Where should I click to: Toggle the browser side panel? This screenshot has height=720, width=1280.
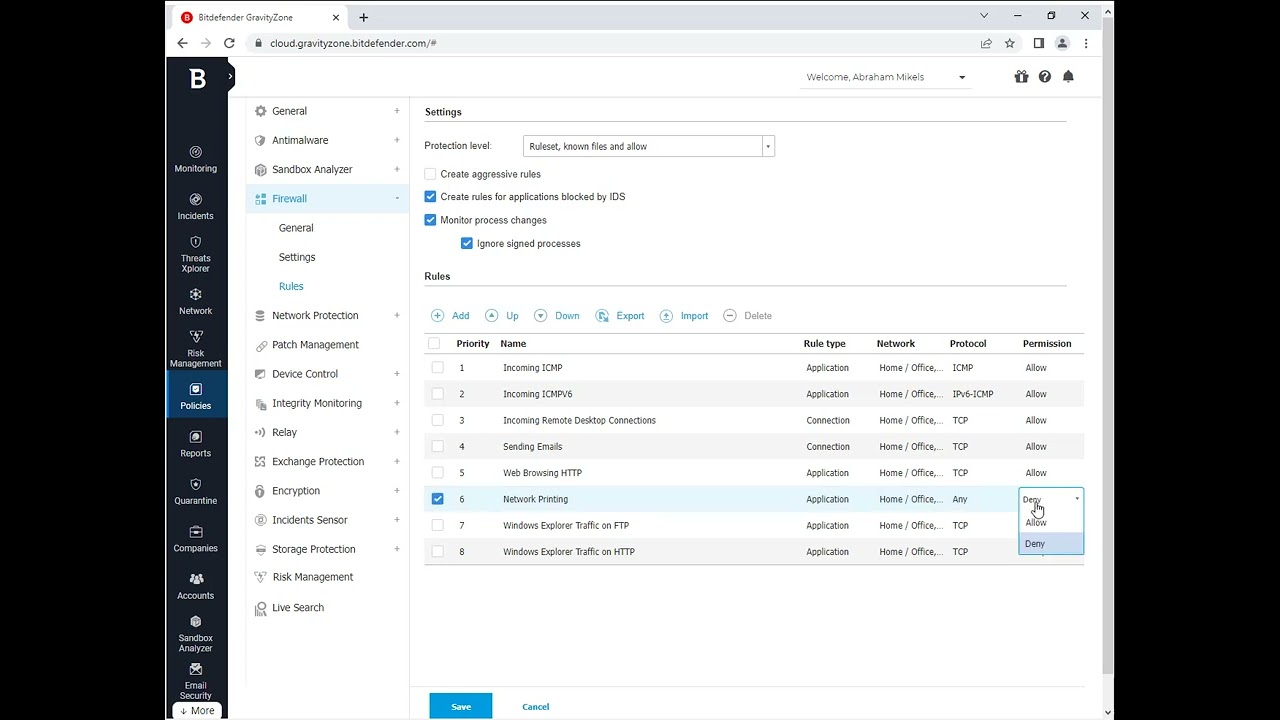[x=1038, y=43]
